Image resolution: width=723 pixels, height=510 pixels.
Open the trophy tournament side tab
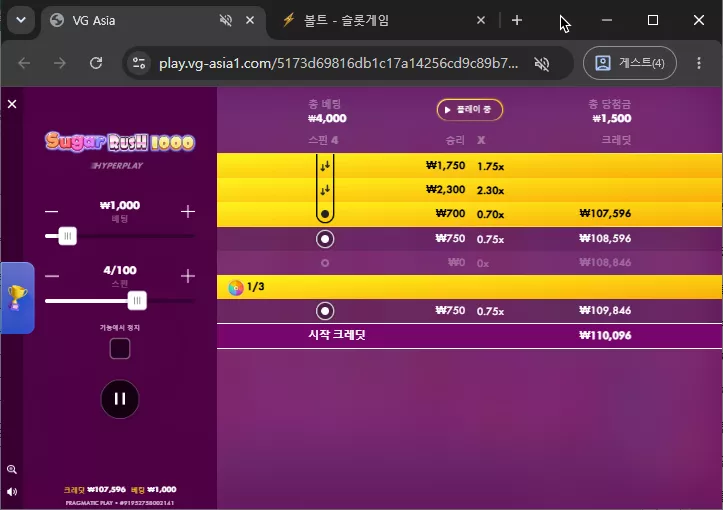tap(17, 298)
